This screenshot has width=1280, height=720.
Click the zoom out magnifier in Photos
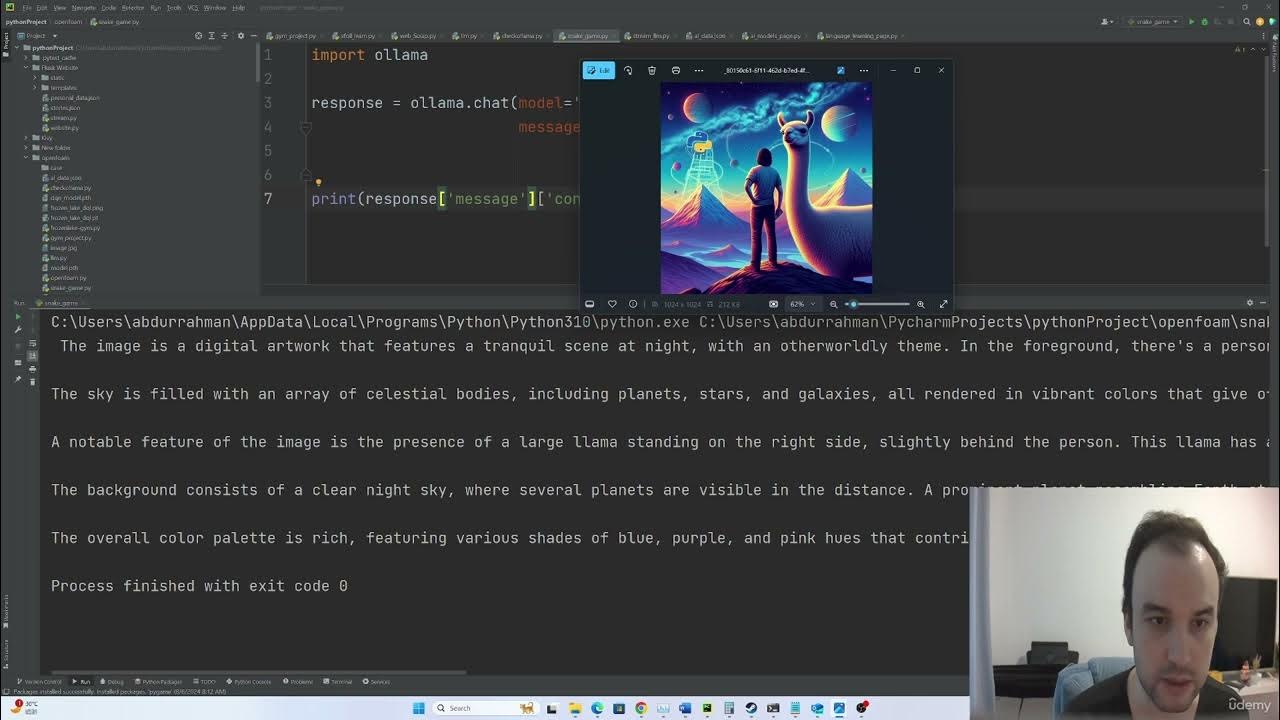click(834, 304)
